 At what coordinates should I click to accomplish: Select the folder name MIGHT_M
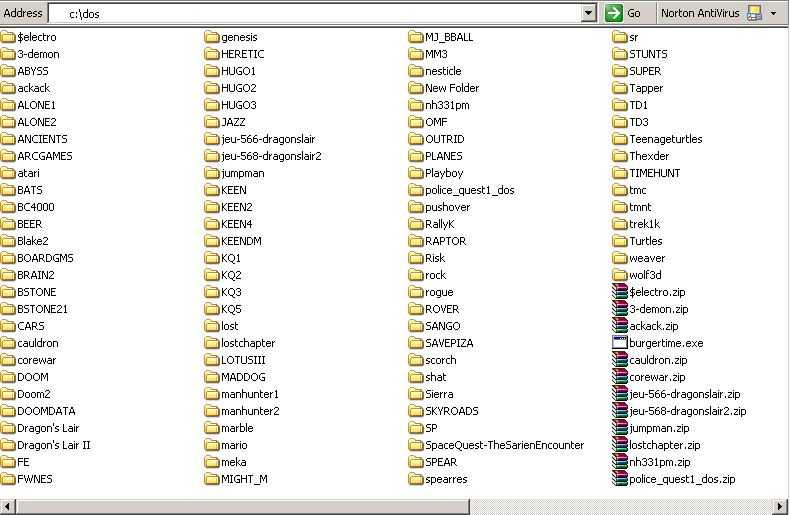coord(244,479)
